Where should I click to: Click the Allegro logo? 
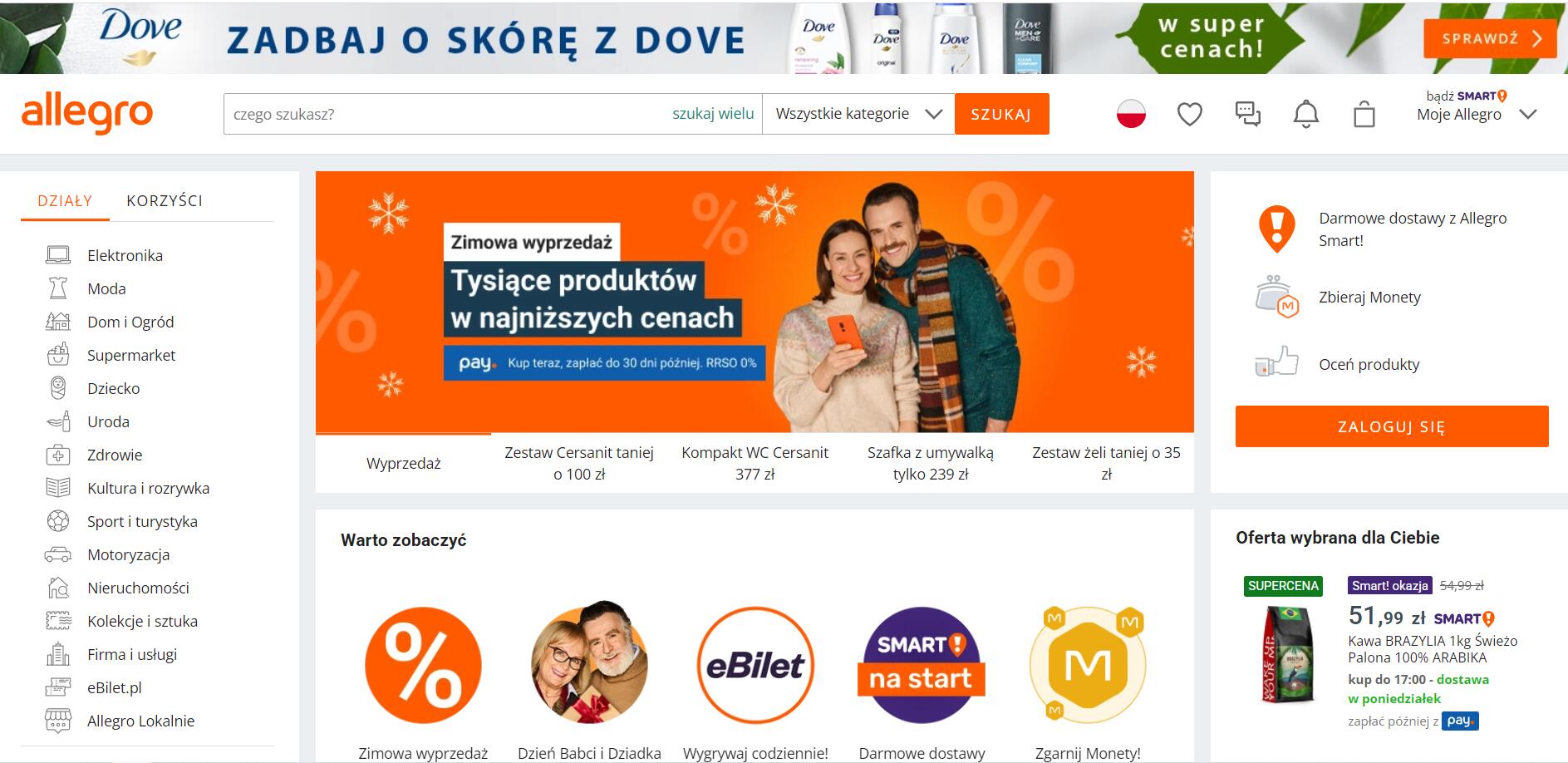[87, 114]
